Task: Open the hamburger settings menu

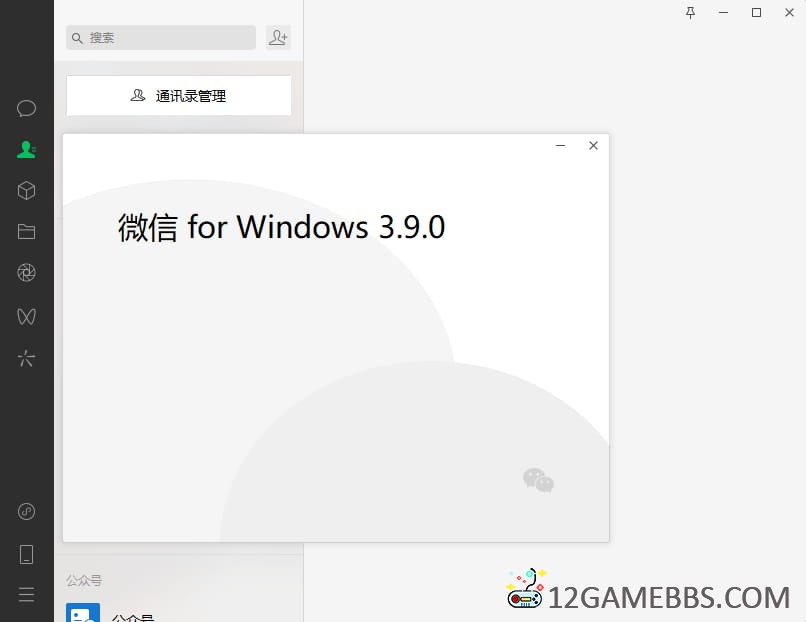Action: tap(26, 595)
